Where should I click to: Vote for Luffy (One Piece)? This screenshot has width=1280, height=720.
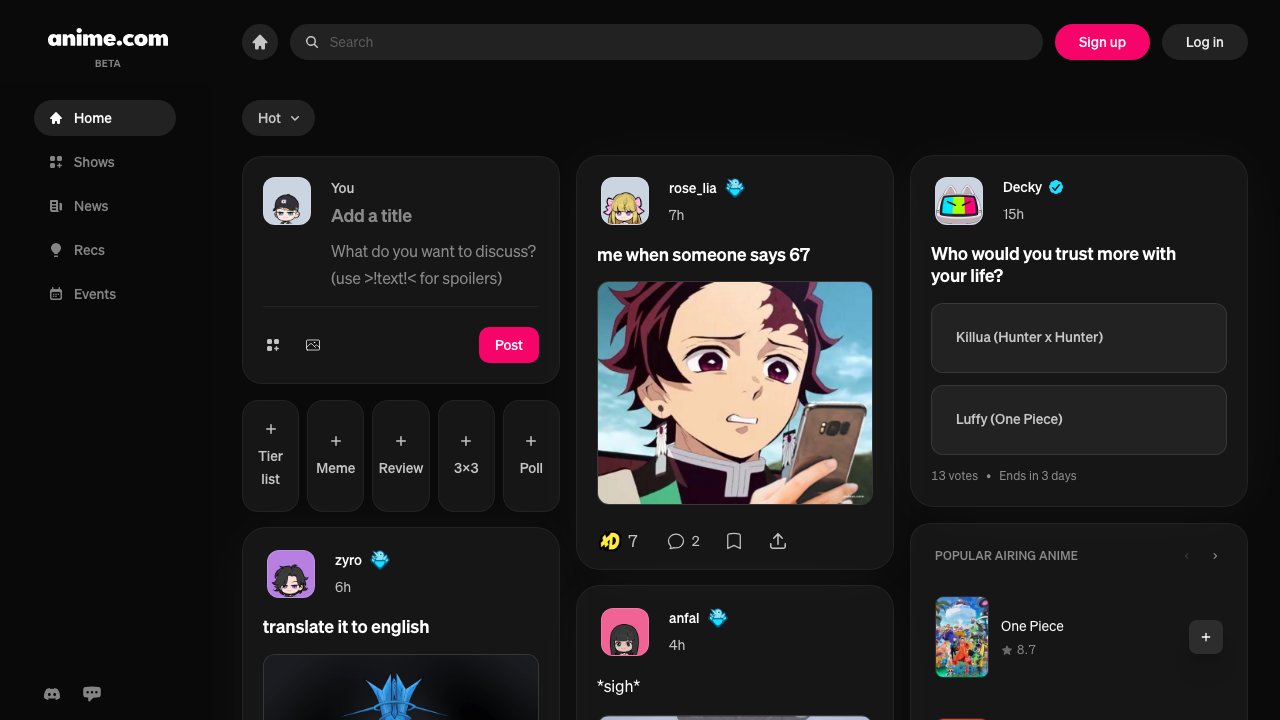[1079, 420]
